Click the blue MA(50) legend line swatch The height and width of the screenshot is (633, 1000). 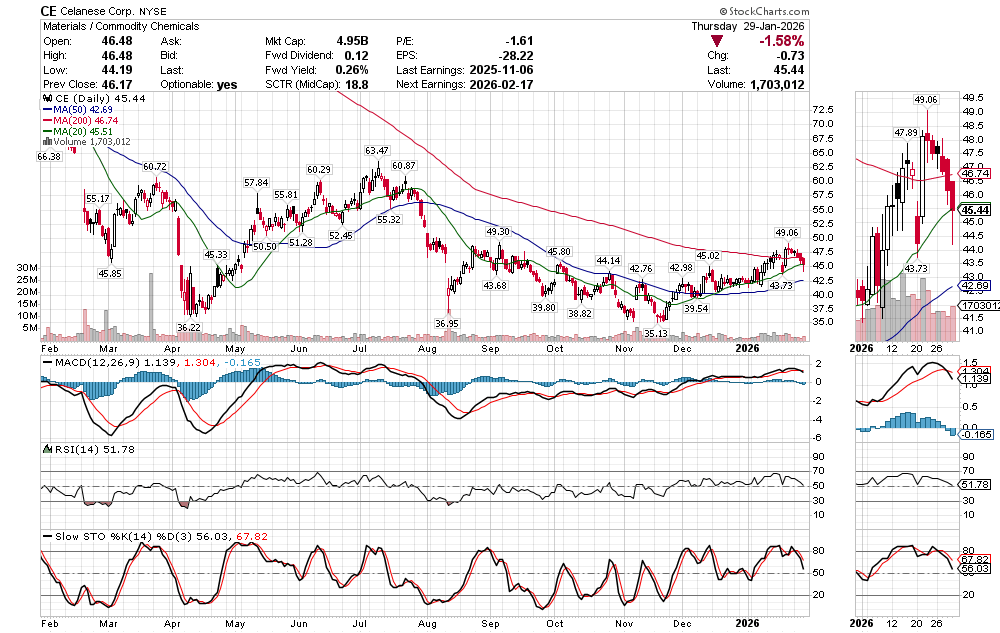(x=45, y=111)
